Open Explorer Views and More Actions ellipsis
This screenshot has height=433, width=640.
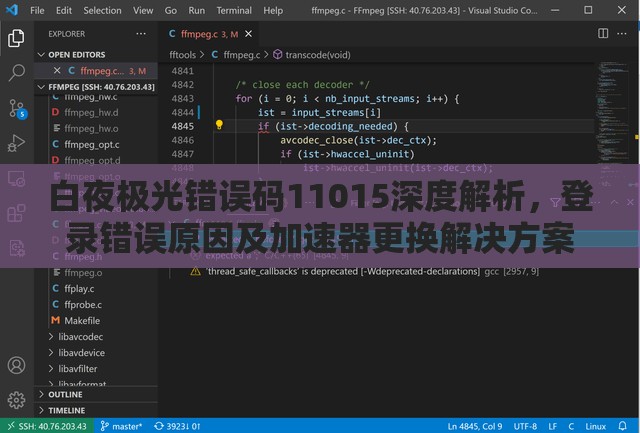[x=141, y=34]
